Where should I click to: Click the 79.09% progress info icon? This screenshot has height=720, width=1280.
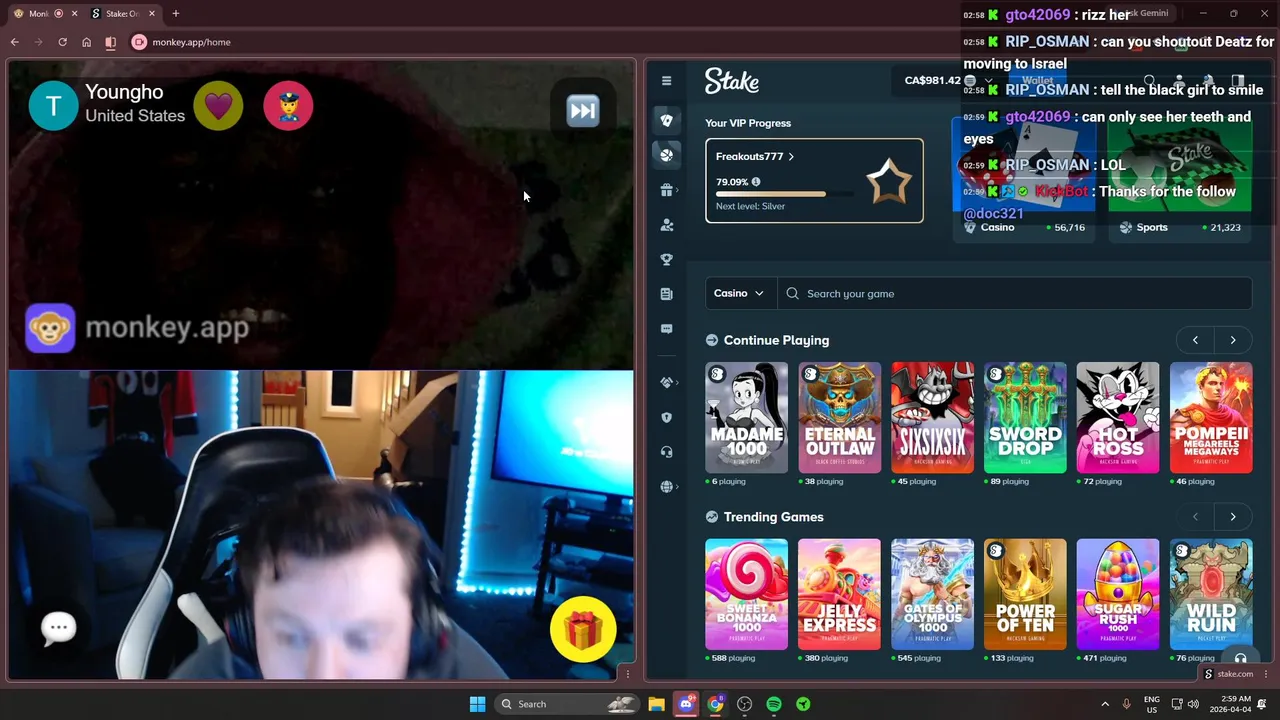(756, 182)
